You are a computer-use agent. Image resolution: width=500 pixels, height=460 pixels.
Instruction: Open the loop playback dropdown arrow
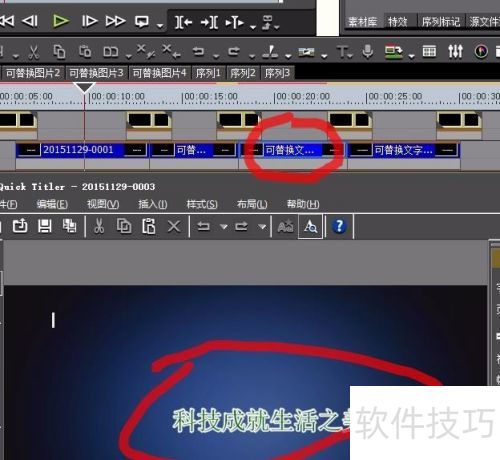tap(160, 25)
